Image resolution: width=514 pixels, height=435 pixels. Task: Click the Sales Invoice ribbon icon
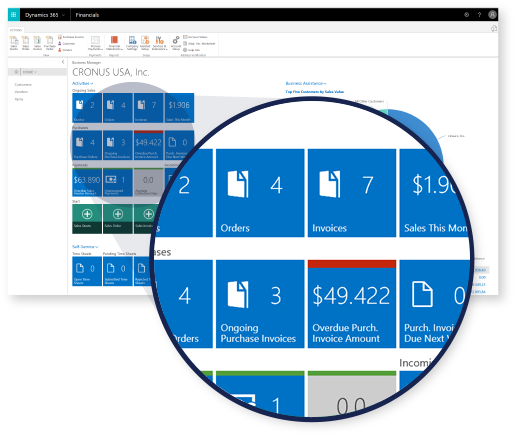click(x=37, y=43)
